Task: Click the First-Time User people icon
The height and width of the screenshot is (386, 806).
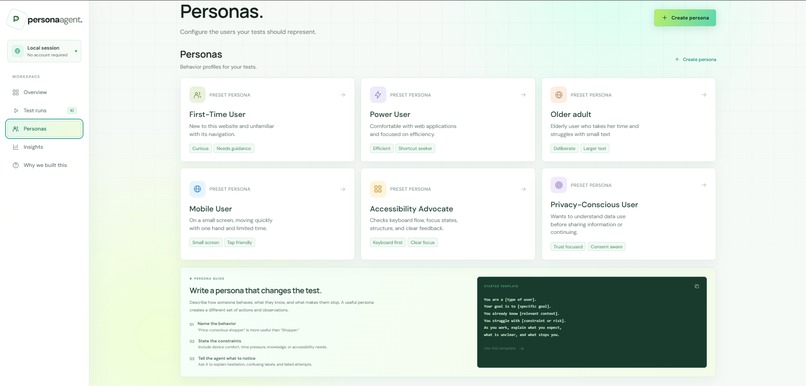Action: [x=197, y=95]
